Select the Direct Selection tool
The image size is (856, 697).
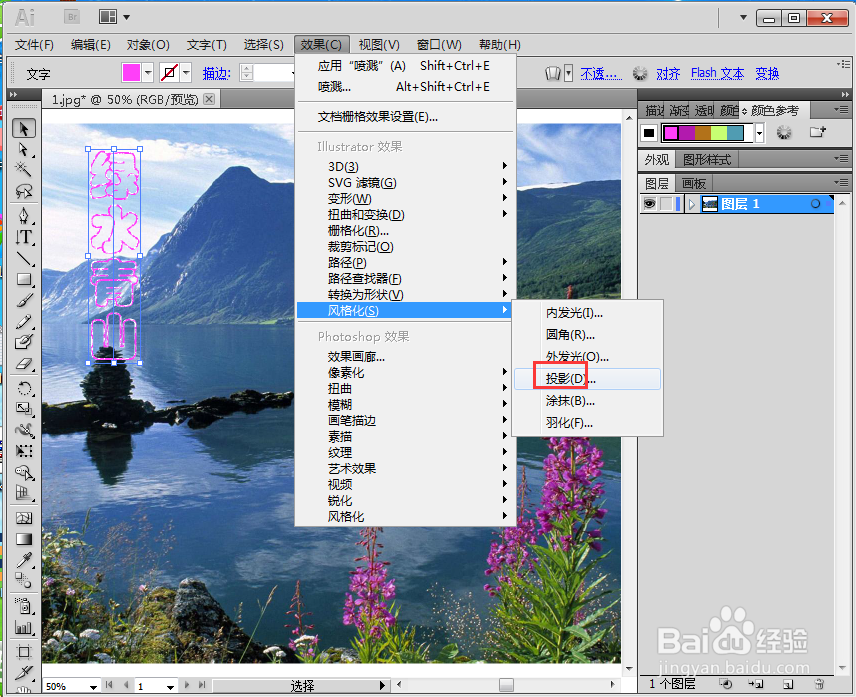click(x=23, y=149)
